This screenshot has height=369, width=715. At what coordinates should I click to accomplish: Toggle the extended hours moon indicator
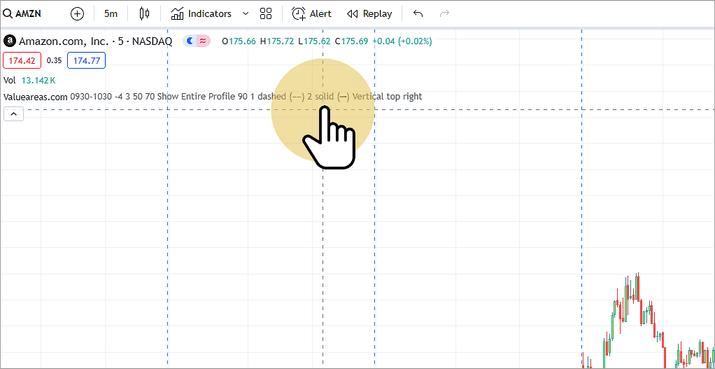(190, 41)
